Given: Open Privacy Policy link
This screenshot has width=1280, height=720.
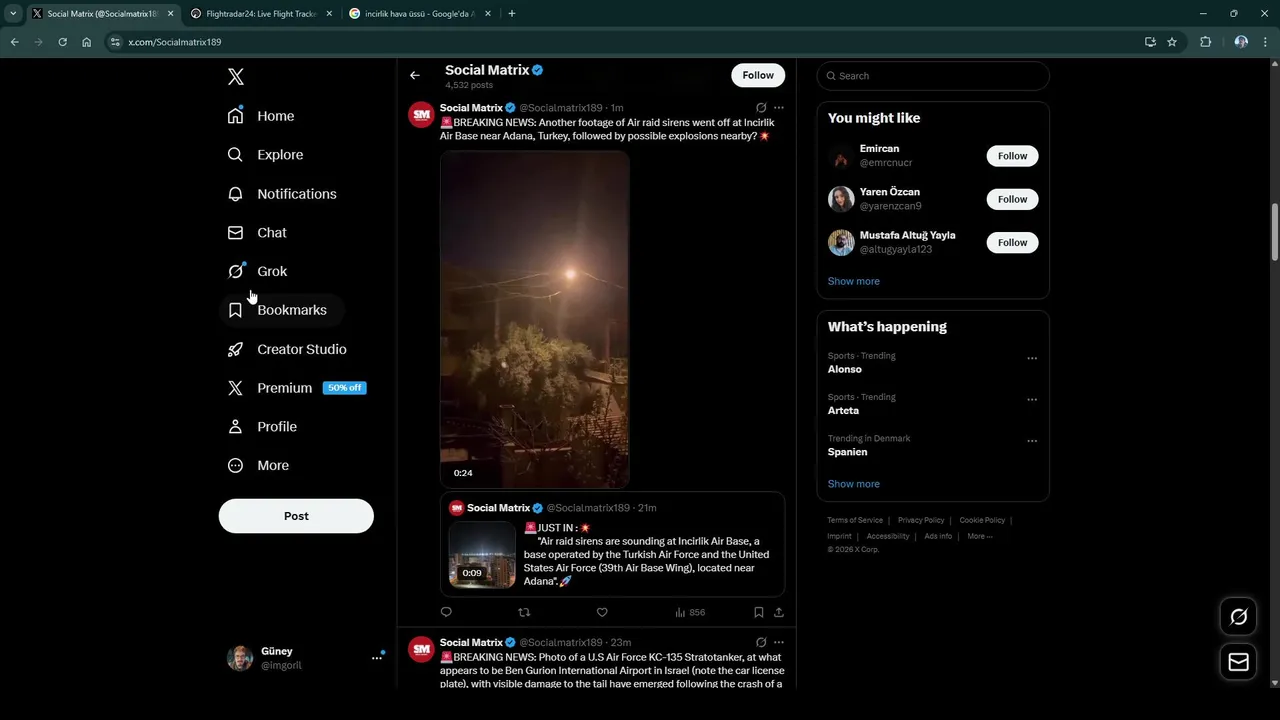Looking at the screenshot, I should point(921,520).
